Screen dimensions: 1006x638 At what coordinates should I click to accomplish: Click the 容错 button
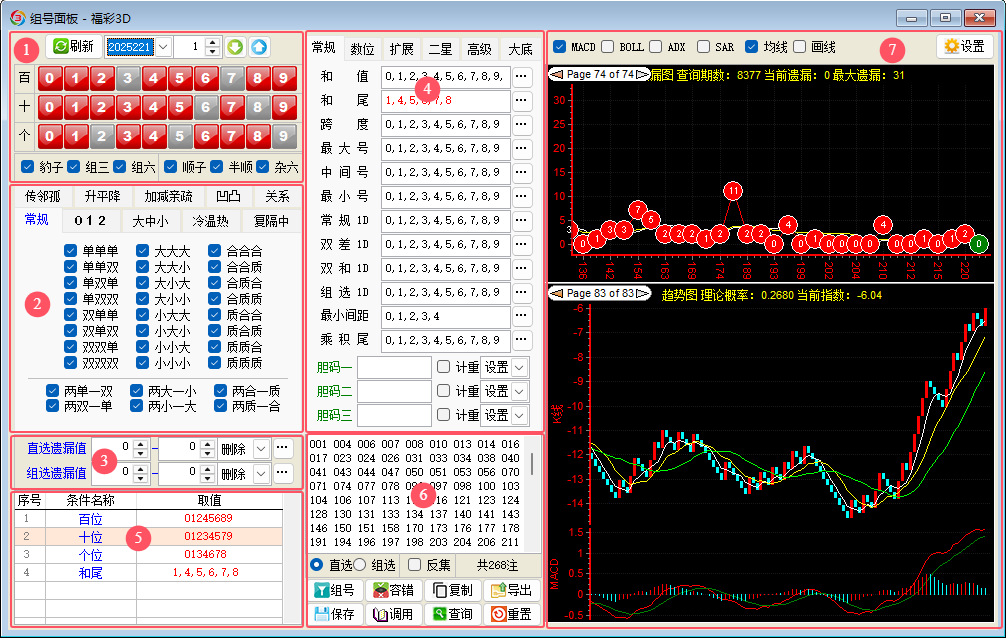(393, 591)
